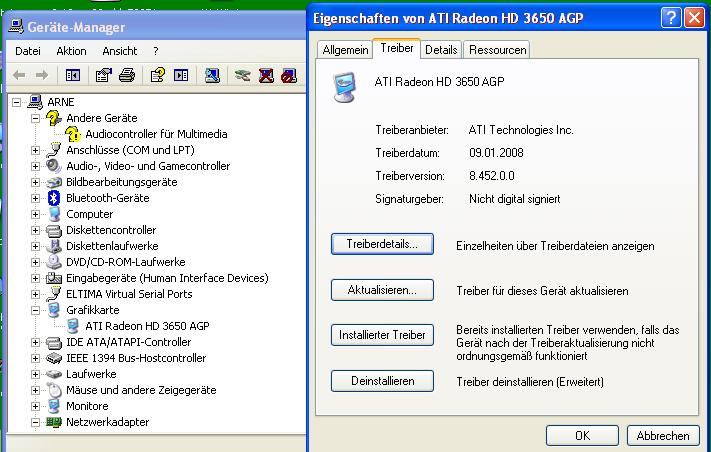Click the Bluetooth-Geräte icon
Viewport: 711px width, 452px height.
54,198
